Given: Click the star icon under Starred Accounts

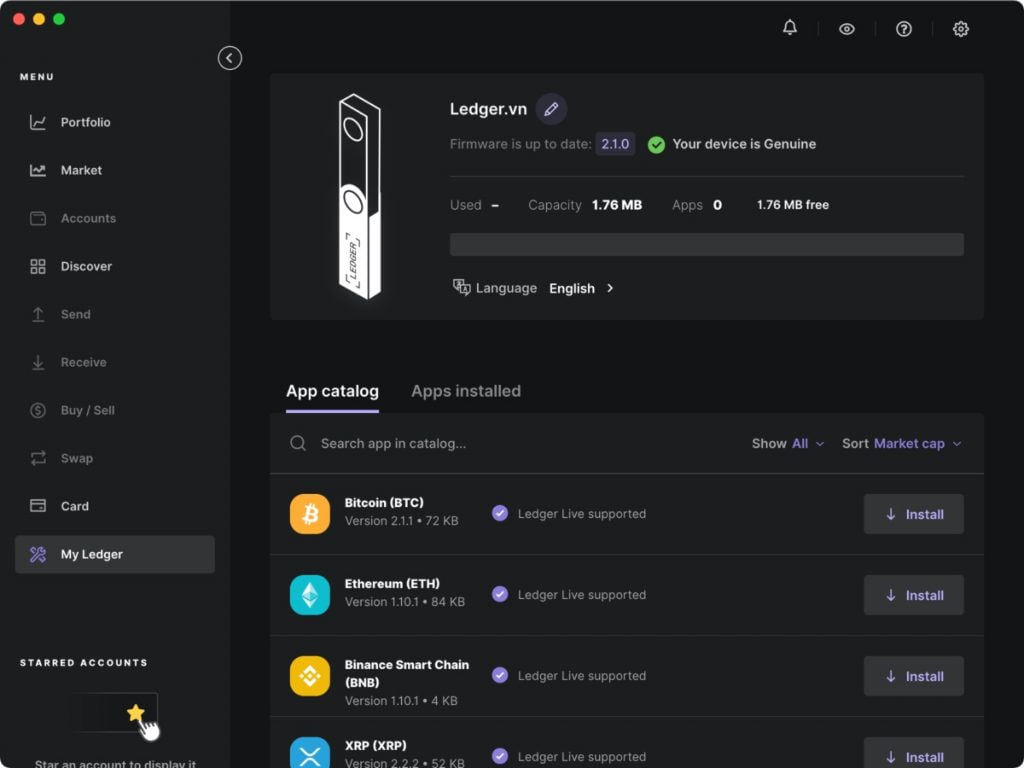Looking at the screenshot, I should tap(135, 712).
